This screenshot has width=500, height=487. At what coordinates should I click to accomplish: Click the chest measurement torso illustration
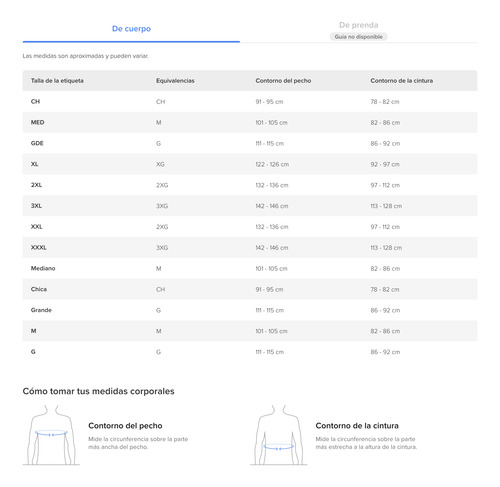coord(51,435)
